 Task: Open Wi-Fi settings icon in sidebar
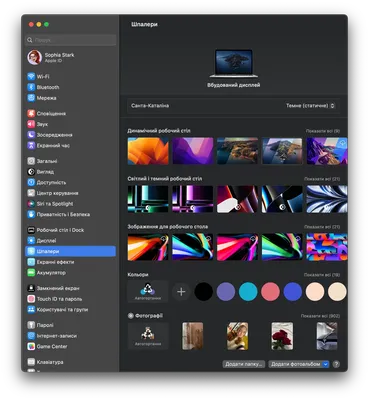tap(31, 76)
